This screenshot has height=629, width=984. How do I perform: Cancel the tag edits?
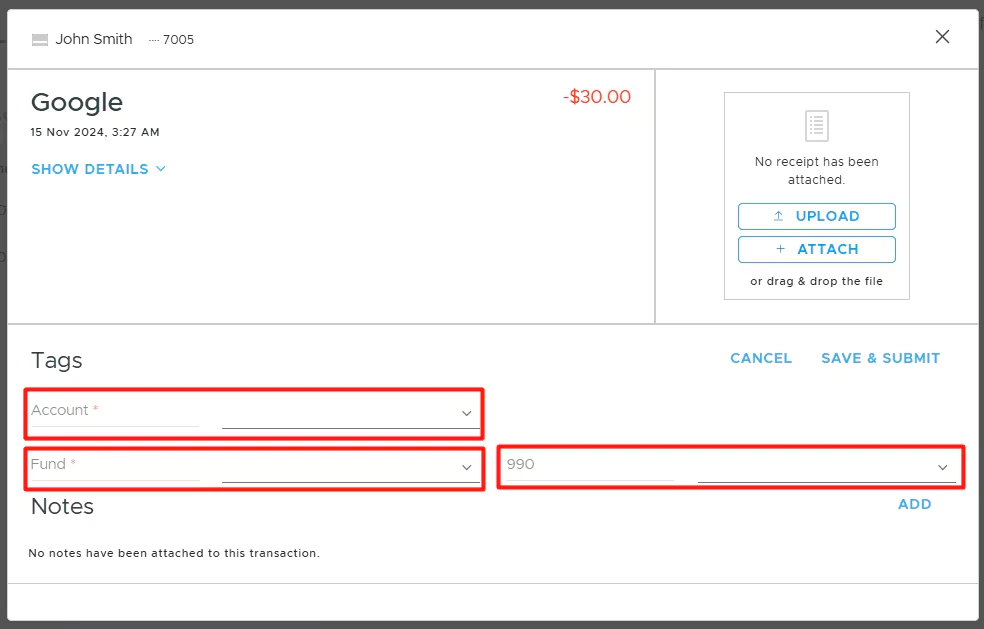click(761, 358)
